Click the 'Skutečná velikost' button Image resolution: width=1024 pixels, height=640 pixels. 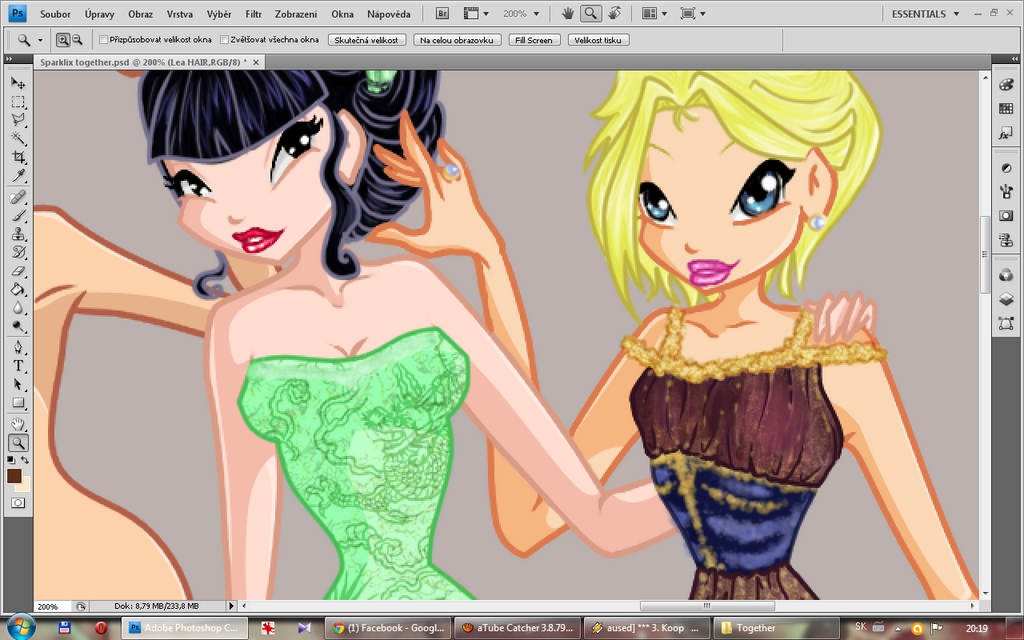pos(366,40)
